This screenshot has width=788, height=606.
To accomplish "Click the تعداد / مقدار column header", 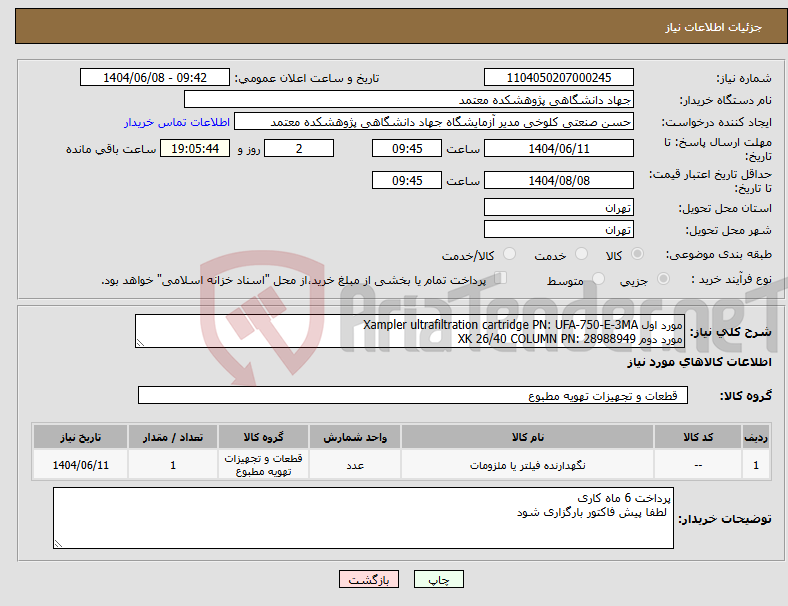I will point(173,437).
